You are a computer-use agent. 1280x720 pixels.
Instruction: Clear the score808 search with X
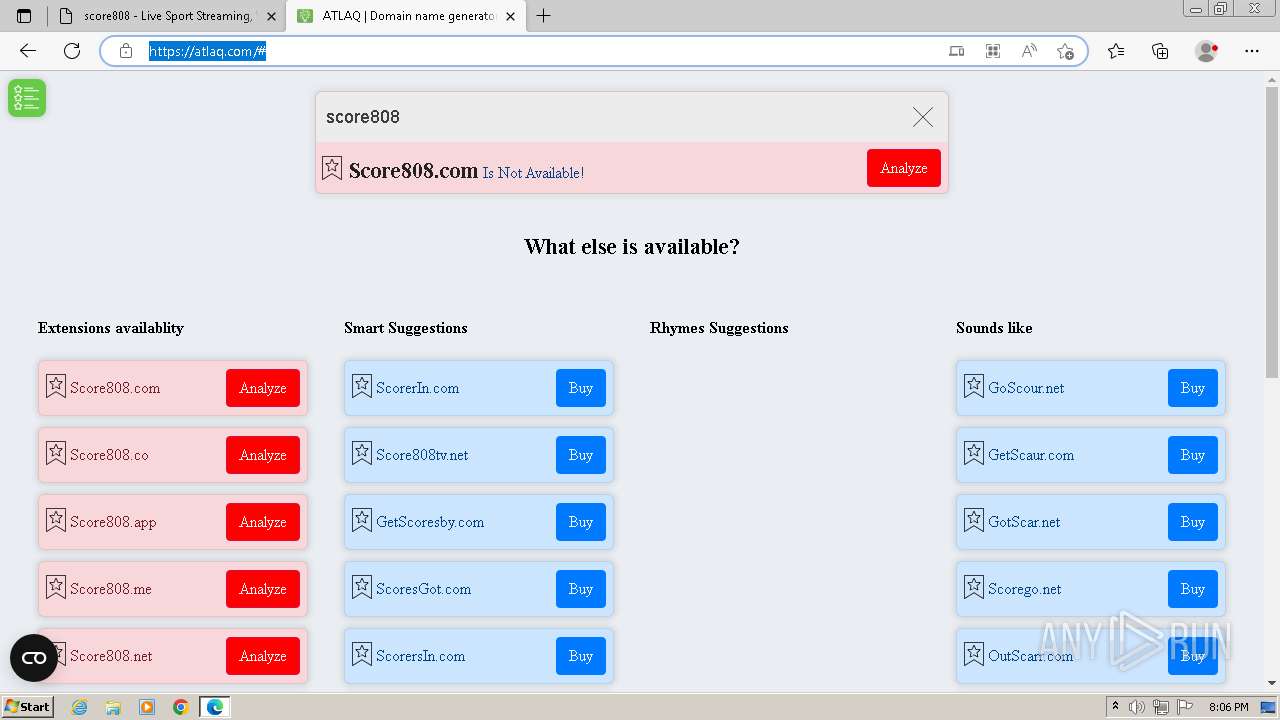[923, 117]
